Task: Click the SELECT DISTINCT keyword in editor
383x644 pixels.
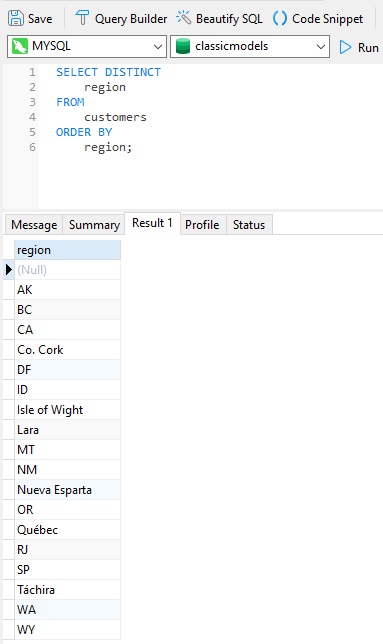Action: tap(108, 72)
